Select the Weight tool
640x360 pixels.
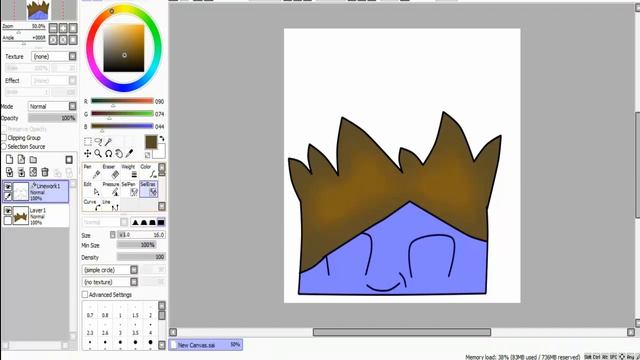(129, 172)
